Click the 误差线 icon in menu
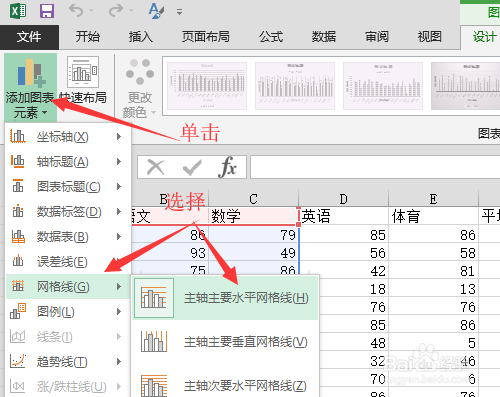This screenshot has height=397, width=500. click(x=18, y=261)
